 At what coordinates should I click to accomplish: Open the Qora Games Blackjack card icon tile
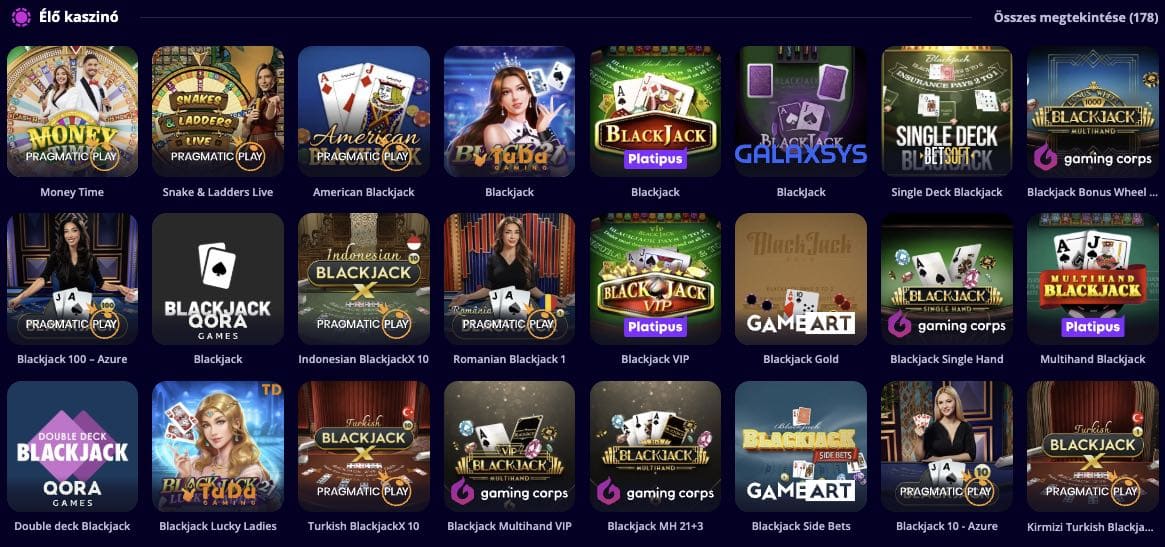pyautogui.click(x=218, y=279)
